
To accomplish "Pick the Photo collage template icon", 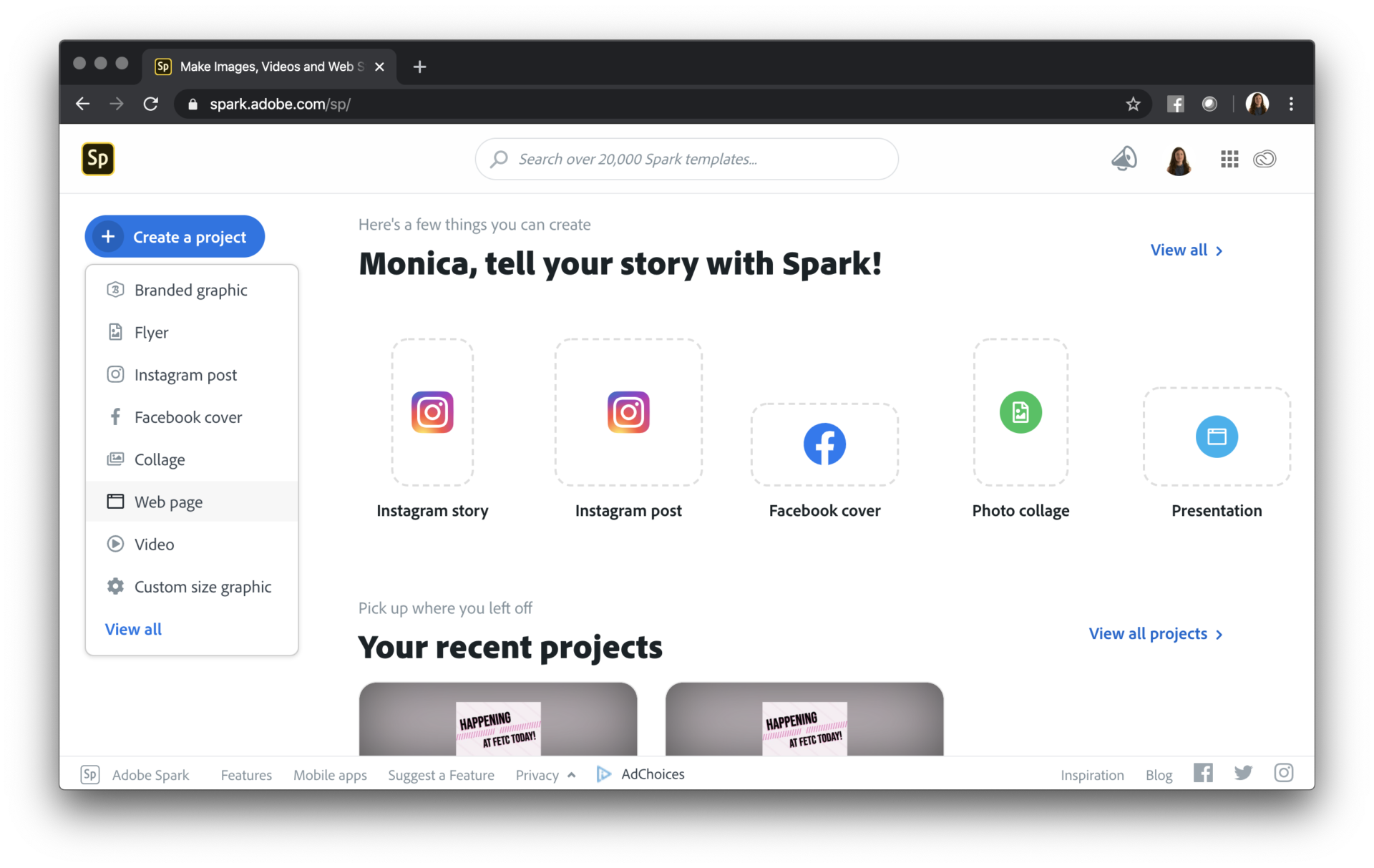I will [x=1020, y=412].
